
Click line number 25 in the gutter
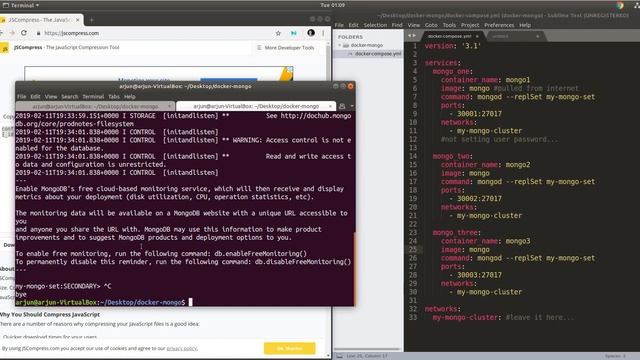[413, 249]
